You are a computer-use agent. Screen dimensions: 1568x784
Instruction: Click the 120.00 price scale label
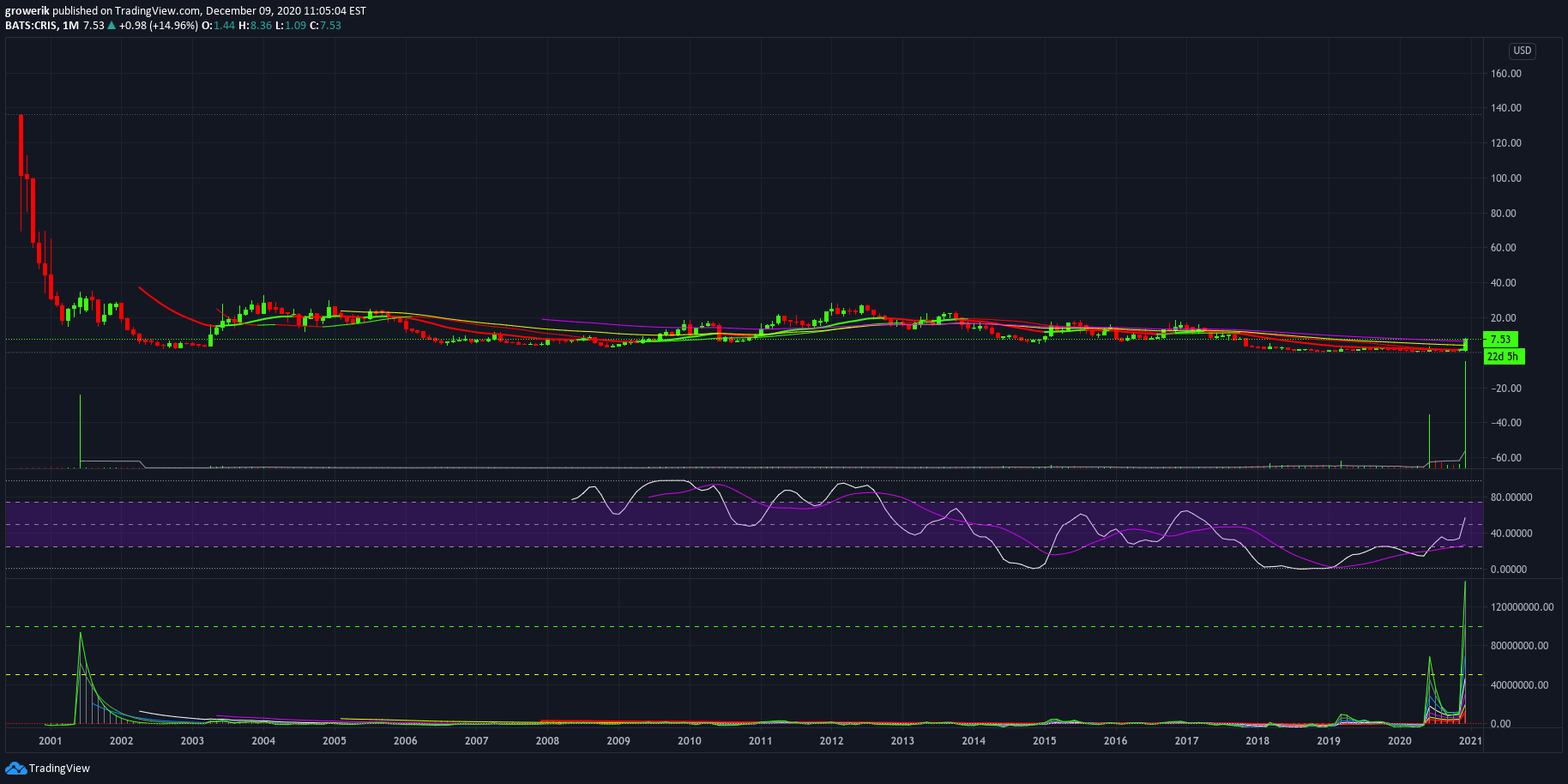(1506, 143)
